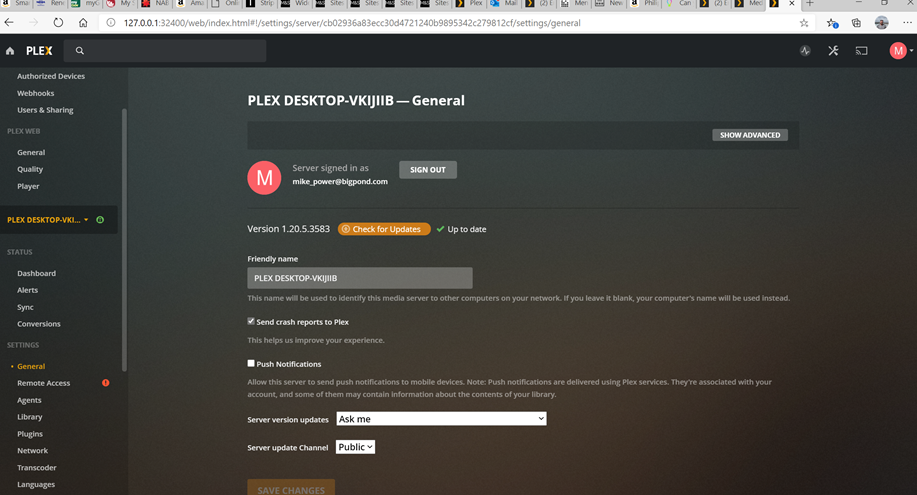Click the browser home icon

pyautogui.click(x=83, y=23)
